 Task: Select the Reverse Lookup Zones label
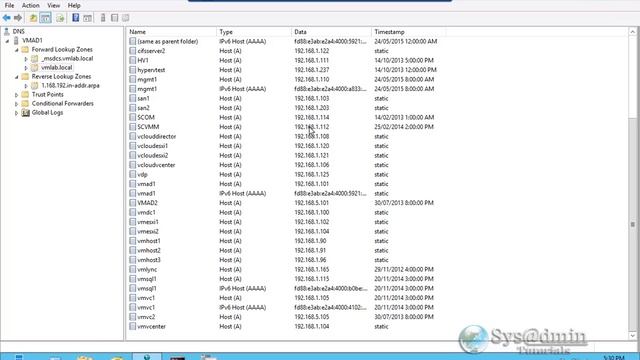click(61, 76)
